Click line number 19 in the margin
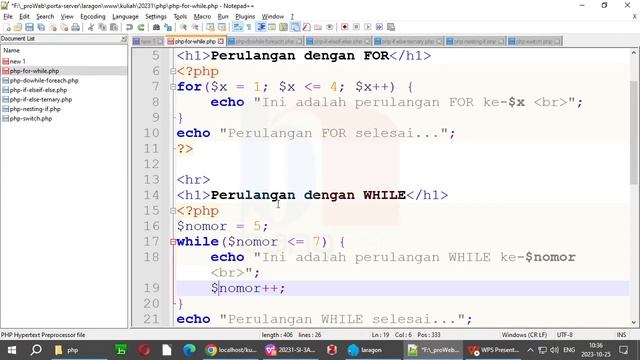The width and height of the screenshot is (640, 360). pyautogui.click(x=151, y=288)
